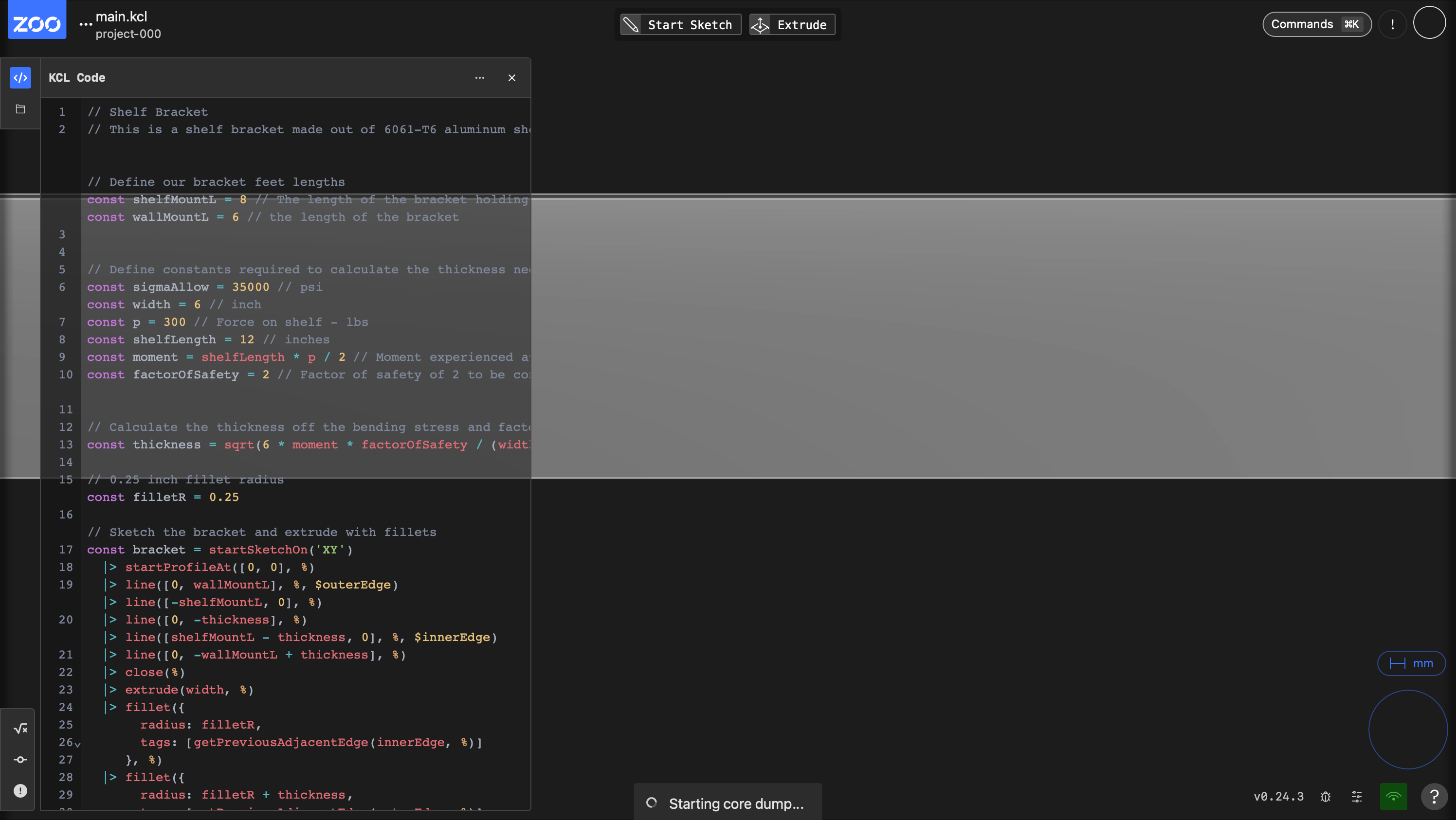Click the v0.24.3 version label
This screenshot has height=820, width=1456.
click(x=1278, y=796)
